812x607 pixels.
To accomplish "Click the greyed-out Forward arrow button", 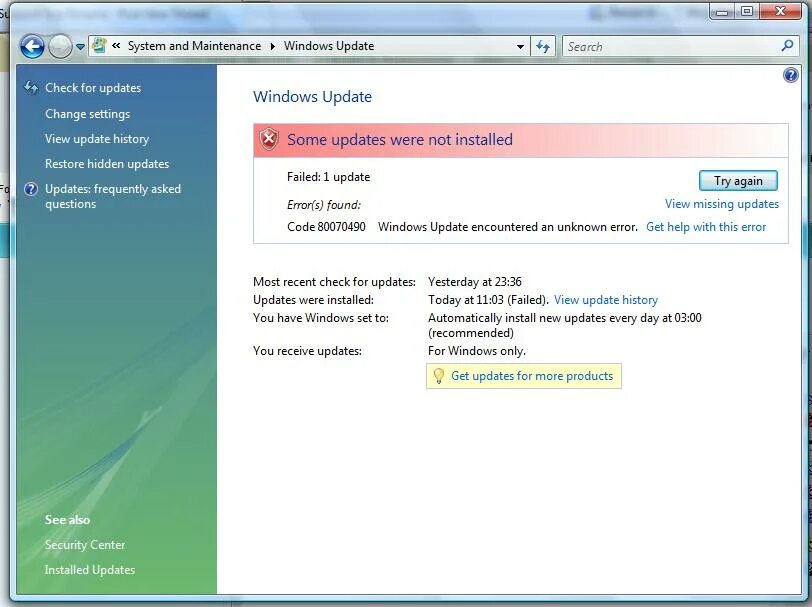I will pyautogui.click(x=60, y=47).
